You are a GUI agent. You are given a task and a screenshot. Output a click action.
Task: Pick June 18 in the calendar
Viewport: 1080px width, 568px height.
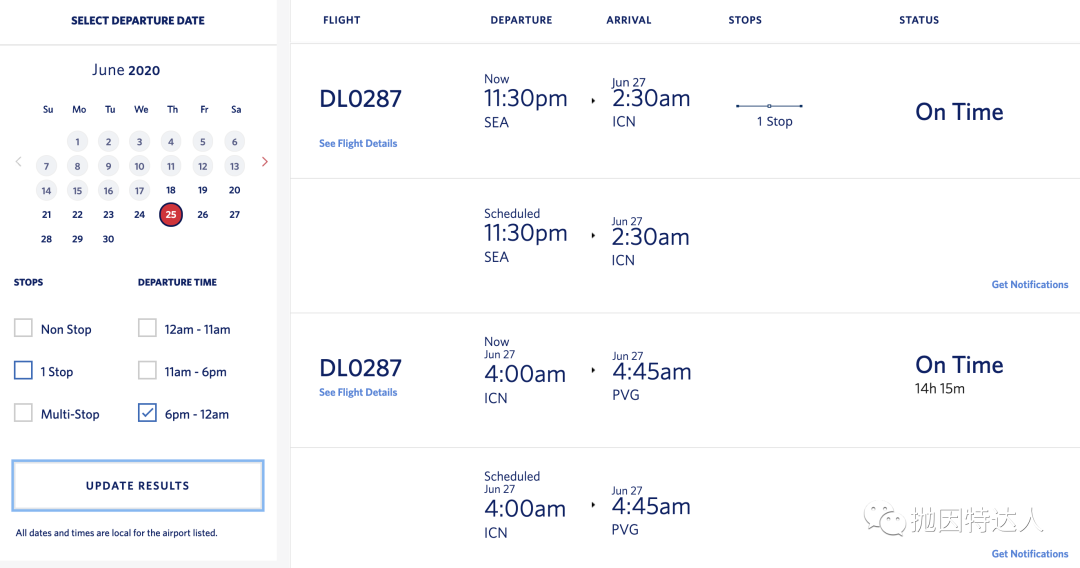pyautogui.click(x=171, y=190)
